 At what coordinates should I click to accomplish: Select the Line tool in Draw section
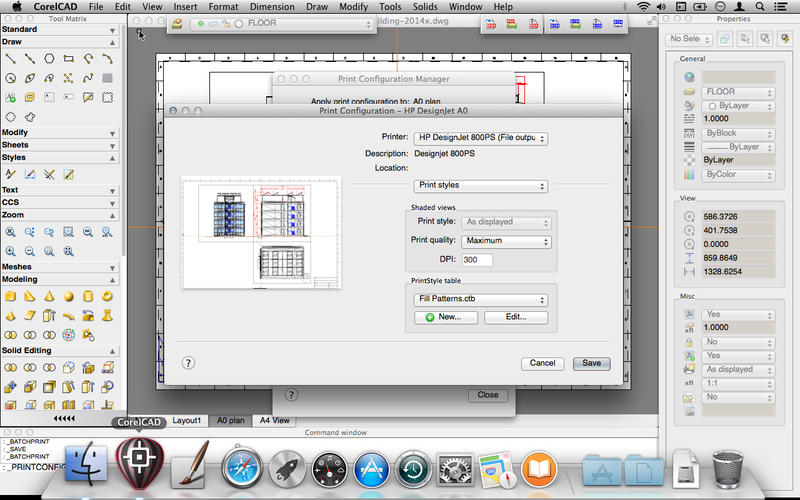point(11,58)
